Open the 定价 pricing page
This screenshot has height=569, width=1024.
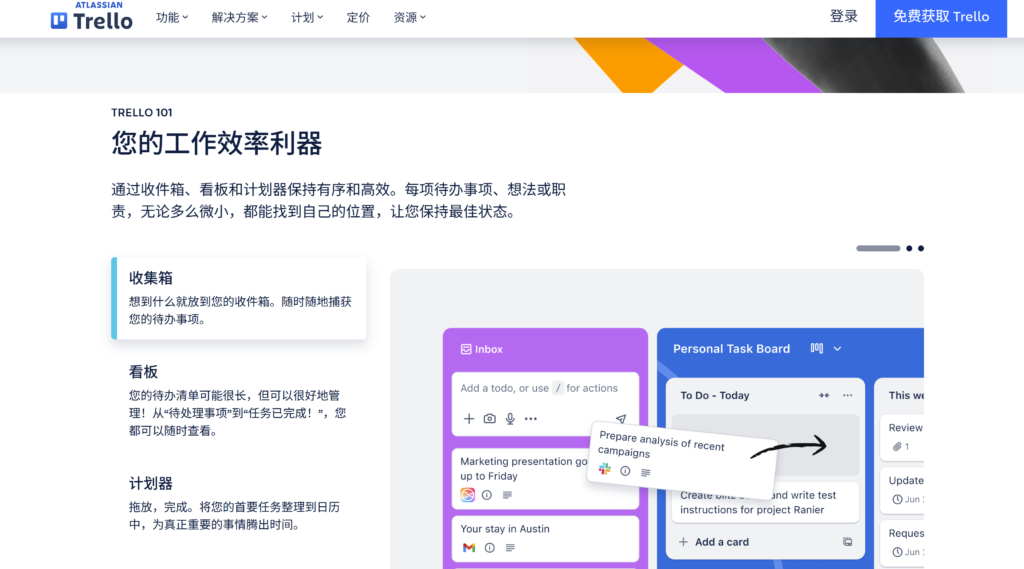358,18
